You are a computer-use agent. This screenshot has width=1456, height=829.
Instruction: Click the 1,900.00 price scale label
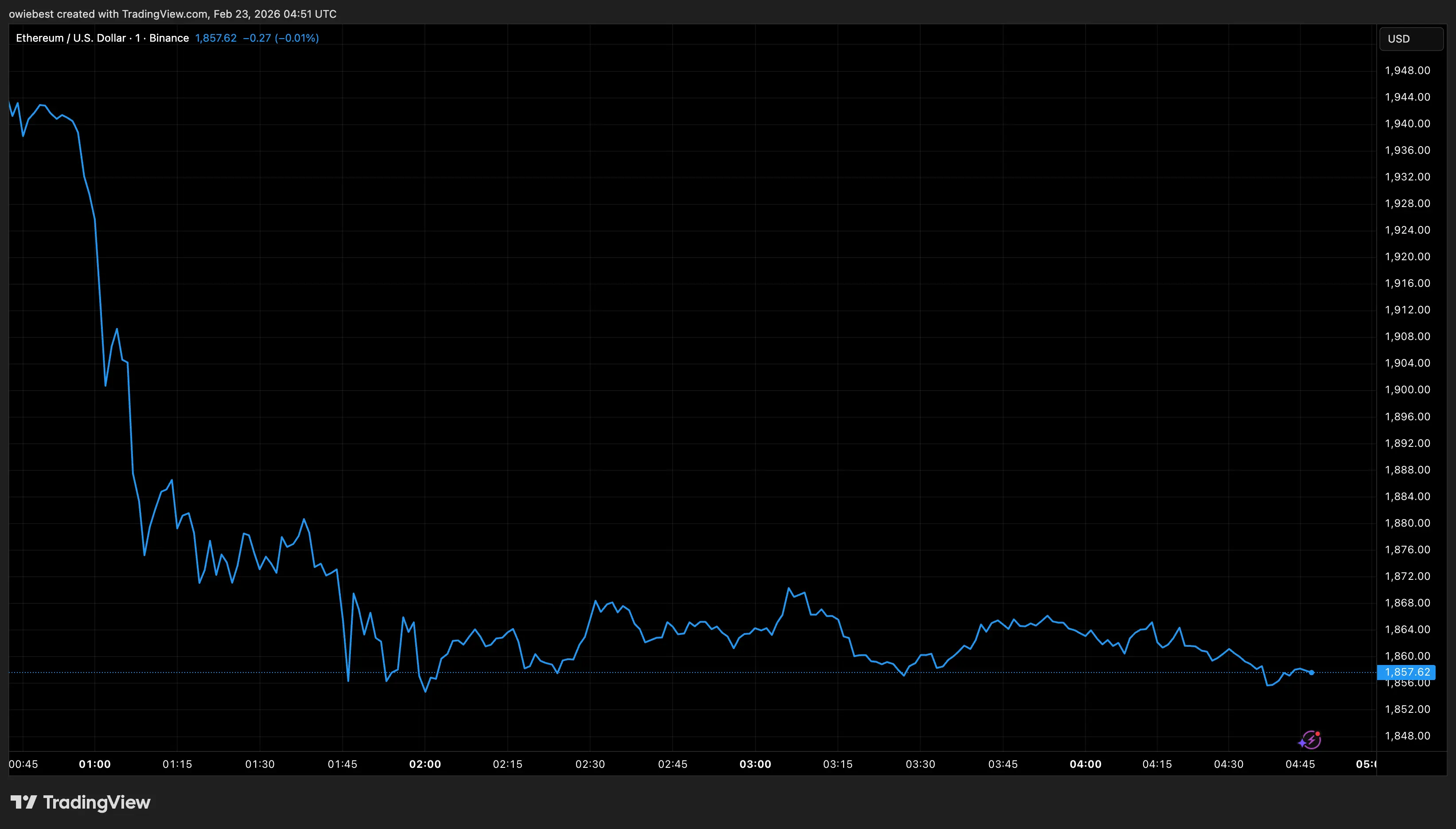click(x=1407, y=389)
